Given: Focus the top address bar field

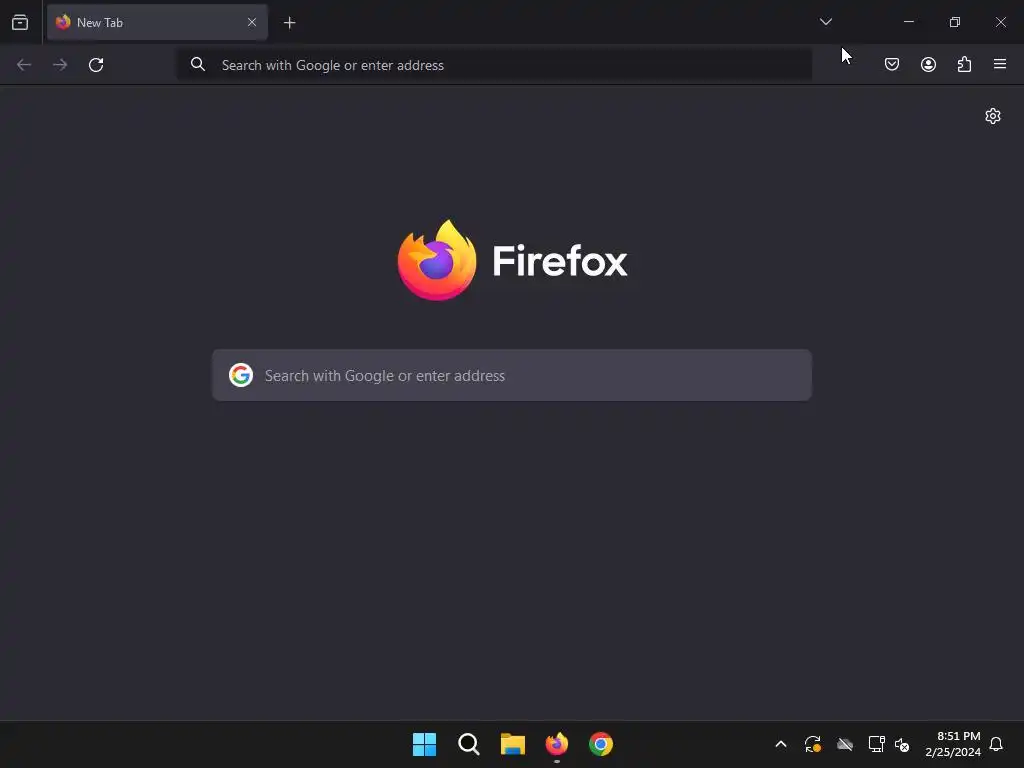Looking at the screenshot, I should [x=494, y=65].
